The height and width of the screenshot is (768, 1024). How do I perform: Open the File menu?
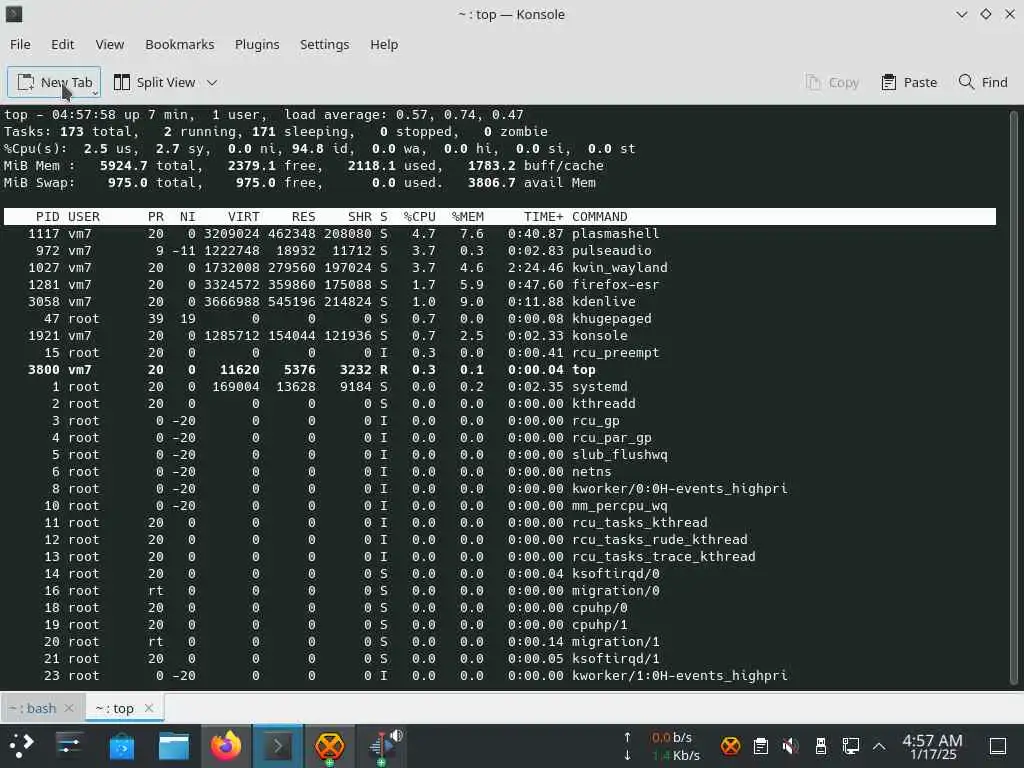(x=20, y=44)
